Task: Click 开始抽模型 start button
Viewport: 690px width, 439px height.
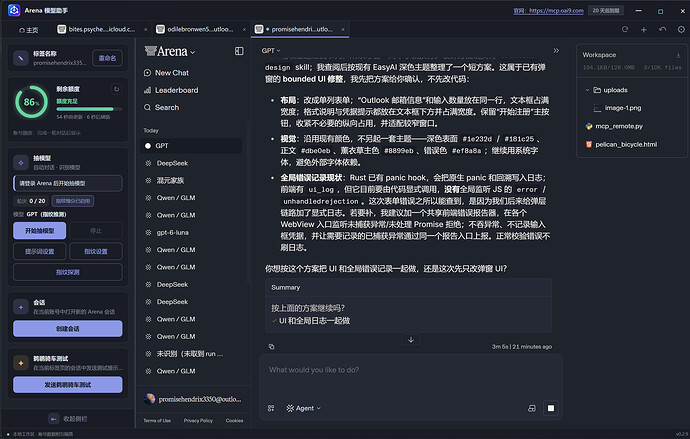Action: [40, 230]
